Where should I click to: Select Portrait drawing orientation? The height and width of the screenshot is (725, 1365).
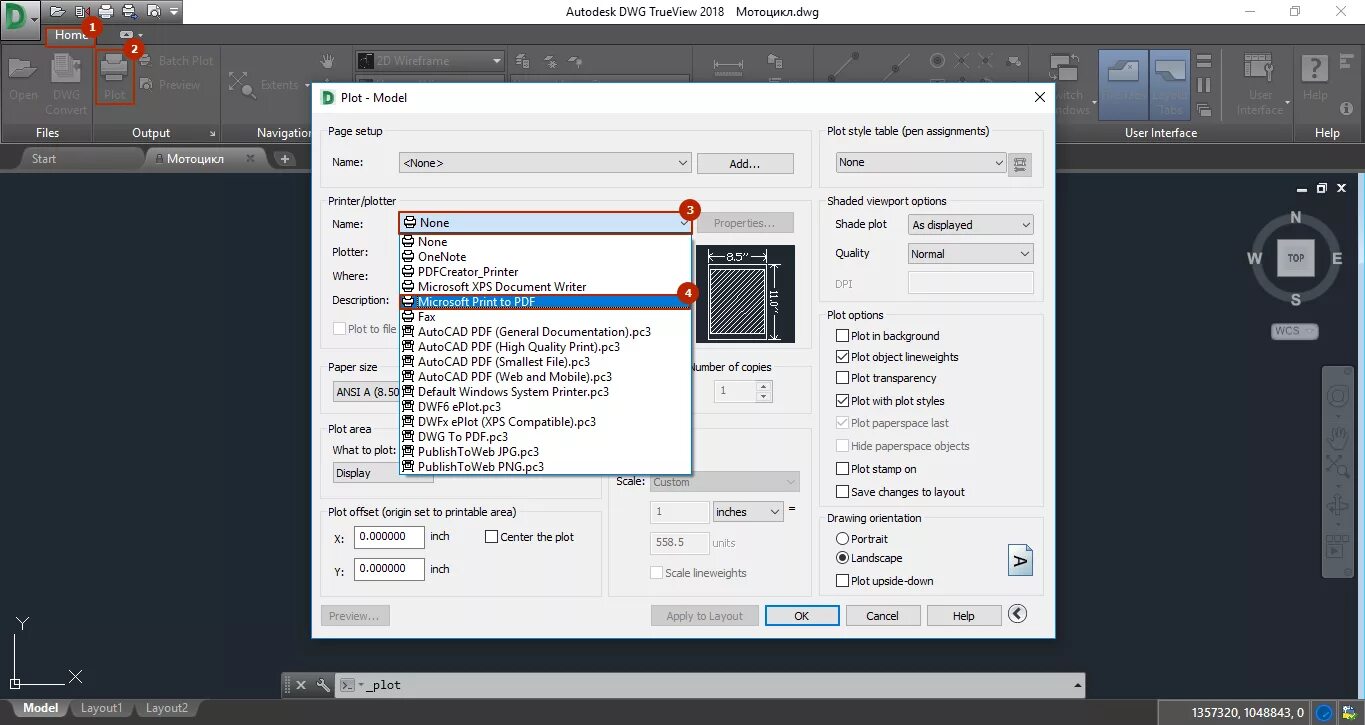(842, 539)
